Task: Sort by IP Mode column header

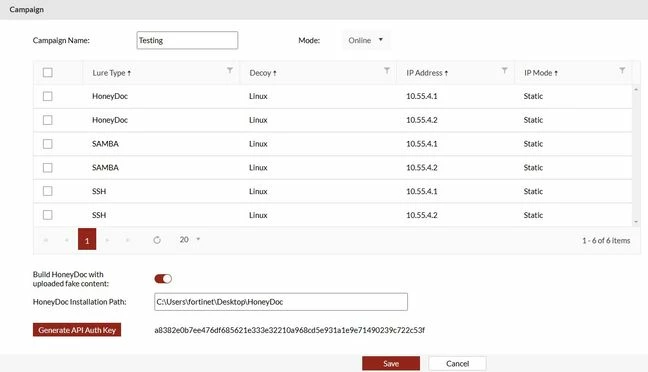Action: [x=541, y=73]
